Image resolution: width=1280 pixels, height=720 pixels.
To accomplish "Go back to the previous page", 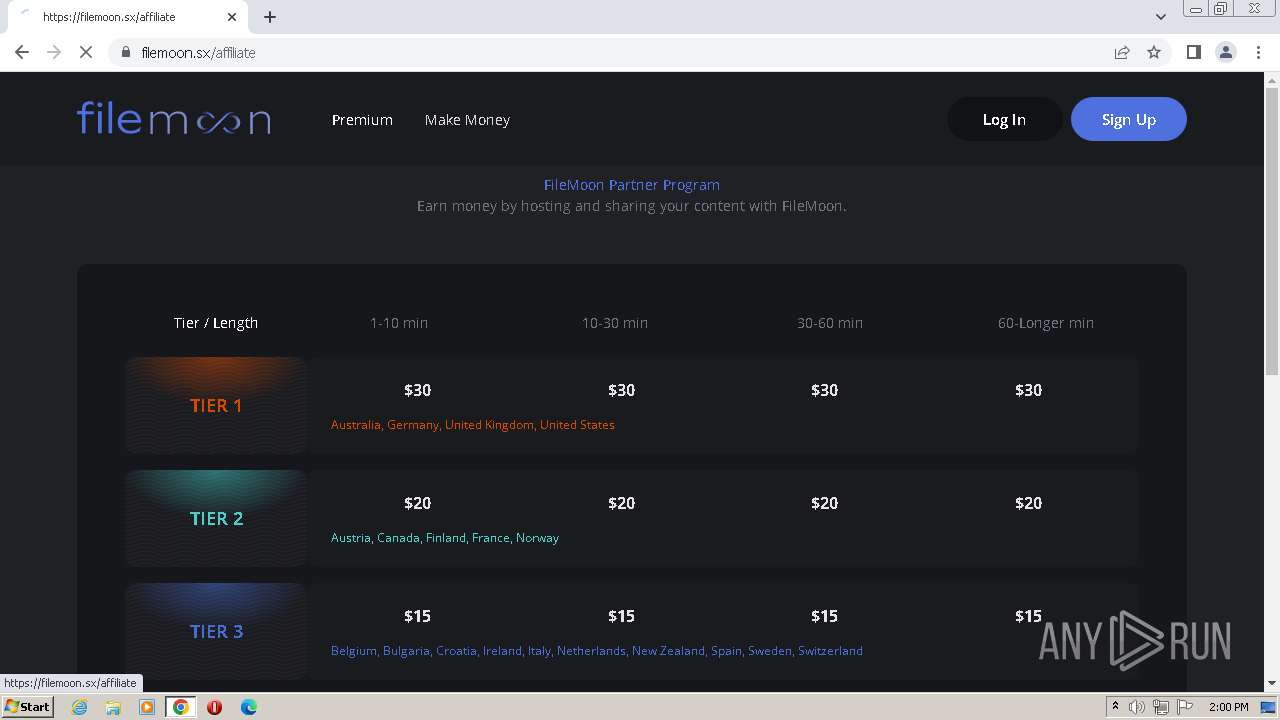I will pos(22,52).
